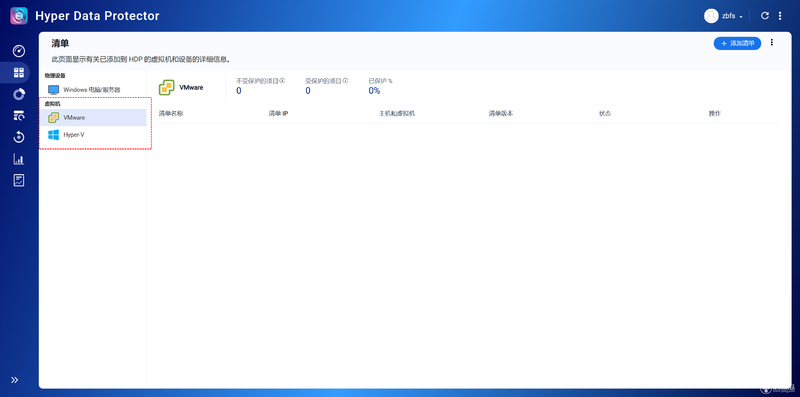The image size is (800, 397).
Task: Select the Inventory grid icon in sidebar
Action: [19, 72]
